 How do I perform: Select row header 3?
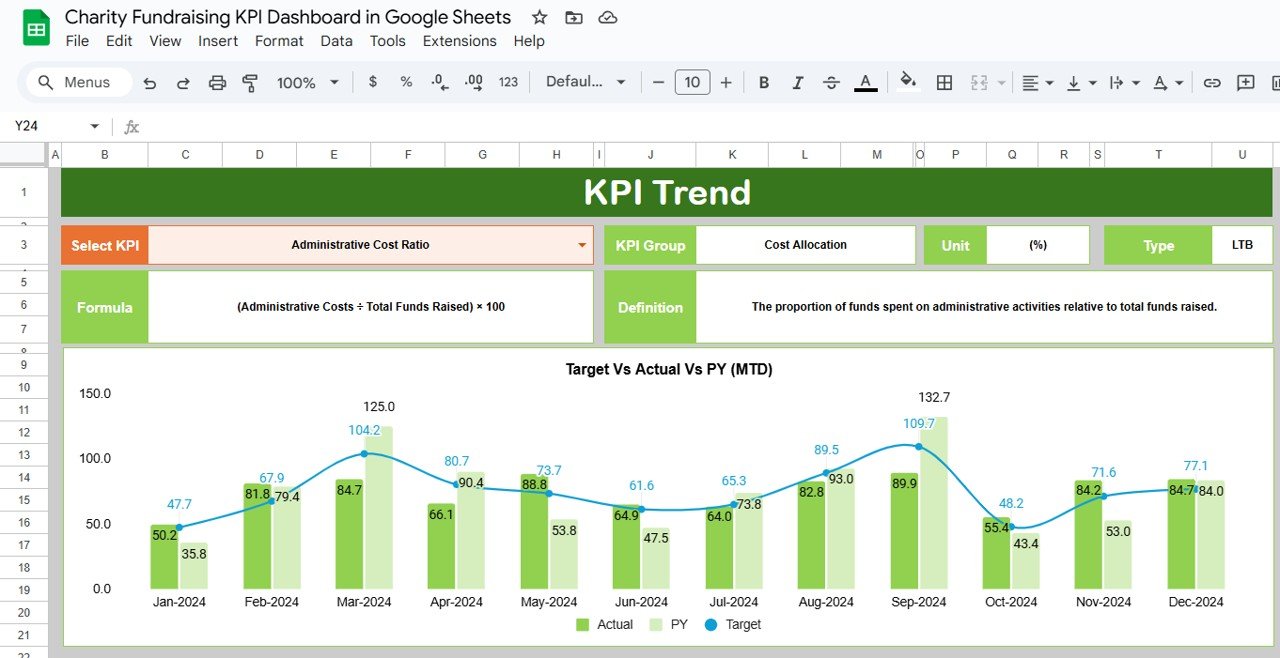coord(24,245)
